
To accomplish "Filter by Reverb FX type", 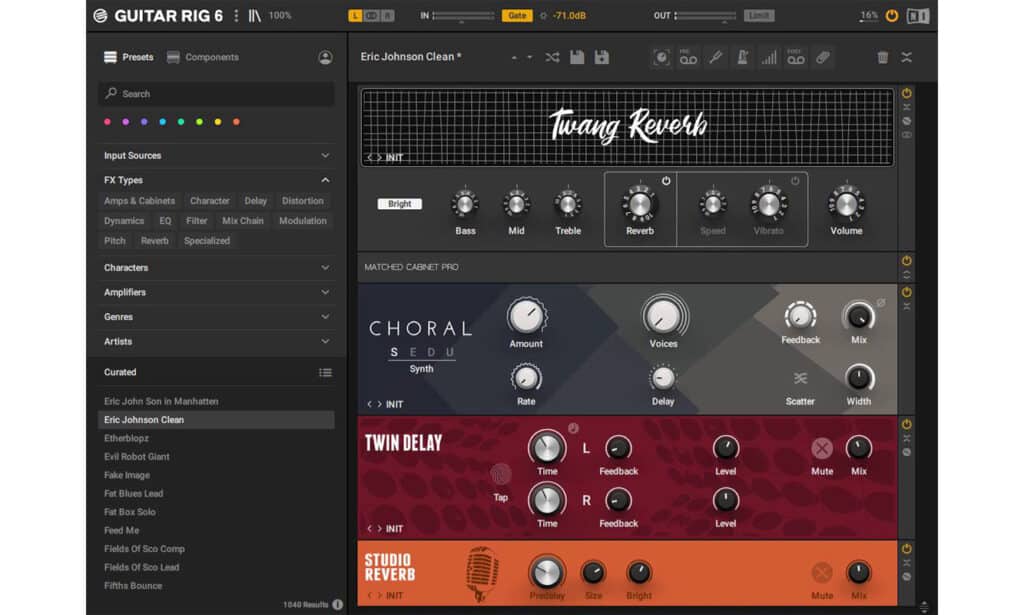I will pyautogui.click(x=155, y=241).
